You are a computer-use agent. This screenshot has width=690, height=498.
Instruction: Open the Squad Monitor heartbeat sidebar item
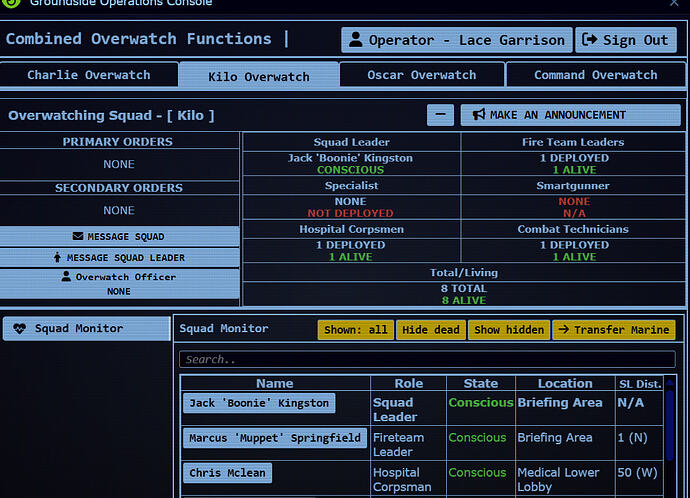click(x=85, y=329)
